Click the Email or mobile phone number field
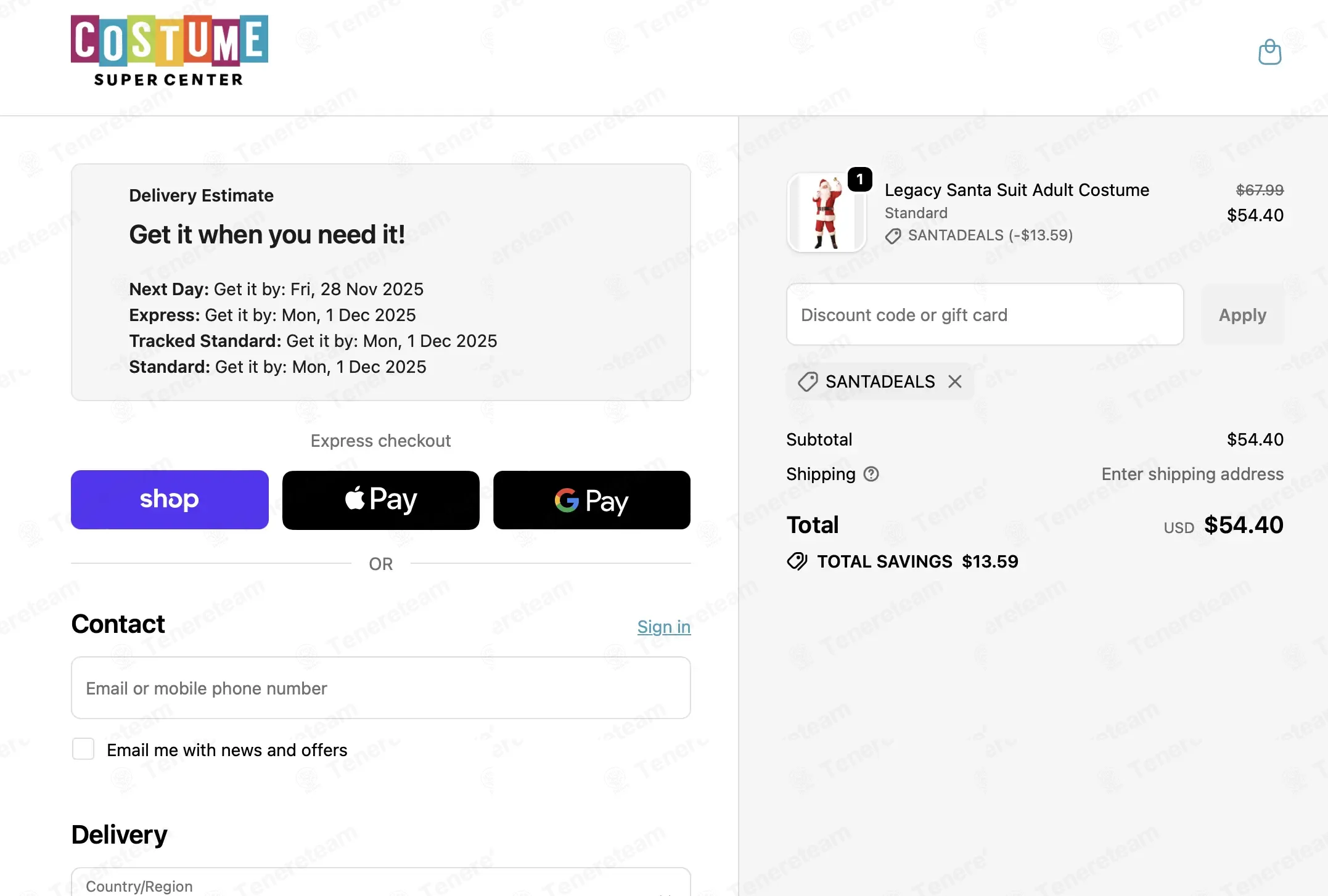The image size is (1328, 896). pyautogui.click(x=380, y=688)
